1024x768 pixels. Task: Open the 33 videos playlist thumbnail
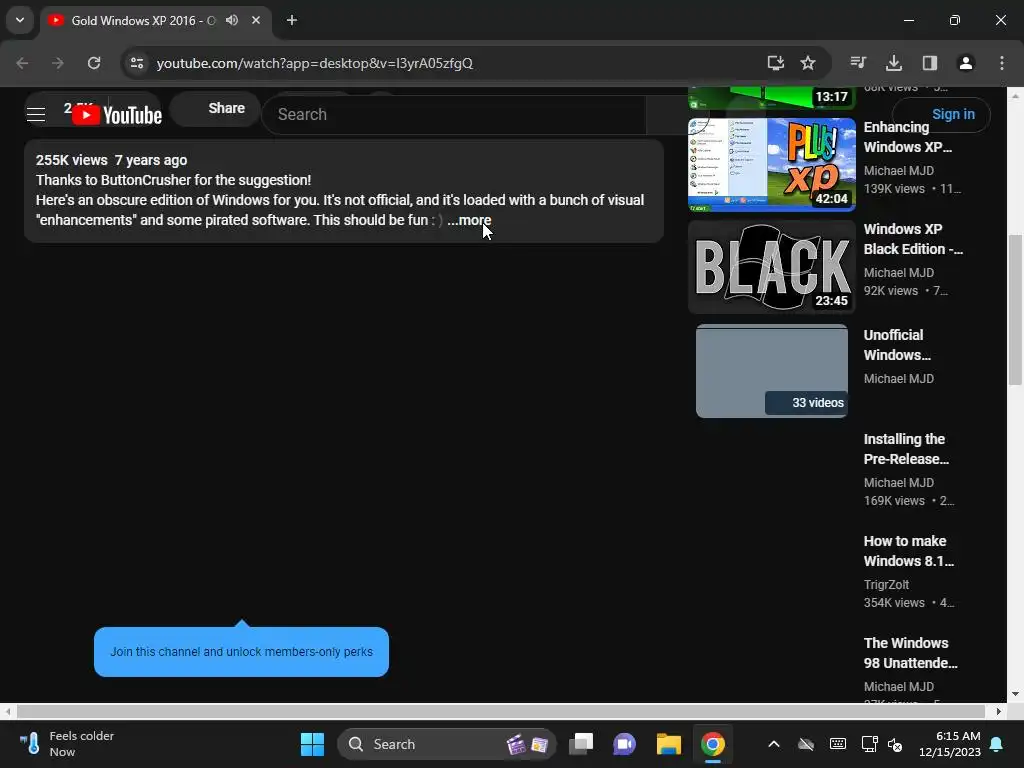(772, 371)
